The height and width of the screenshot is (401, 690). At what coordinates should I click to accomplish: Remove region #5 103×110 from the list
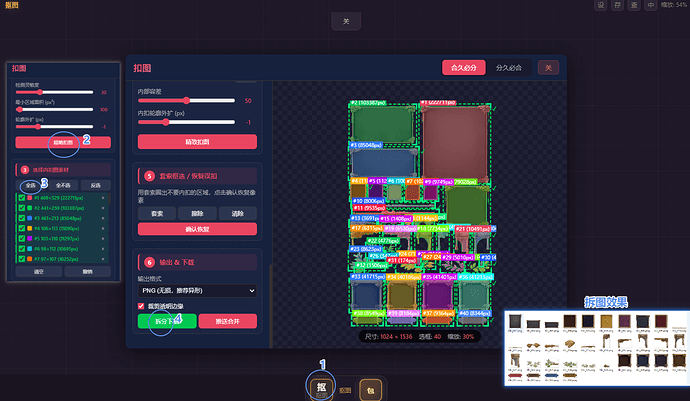point(103,239)
